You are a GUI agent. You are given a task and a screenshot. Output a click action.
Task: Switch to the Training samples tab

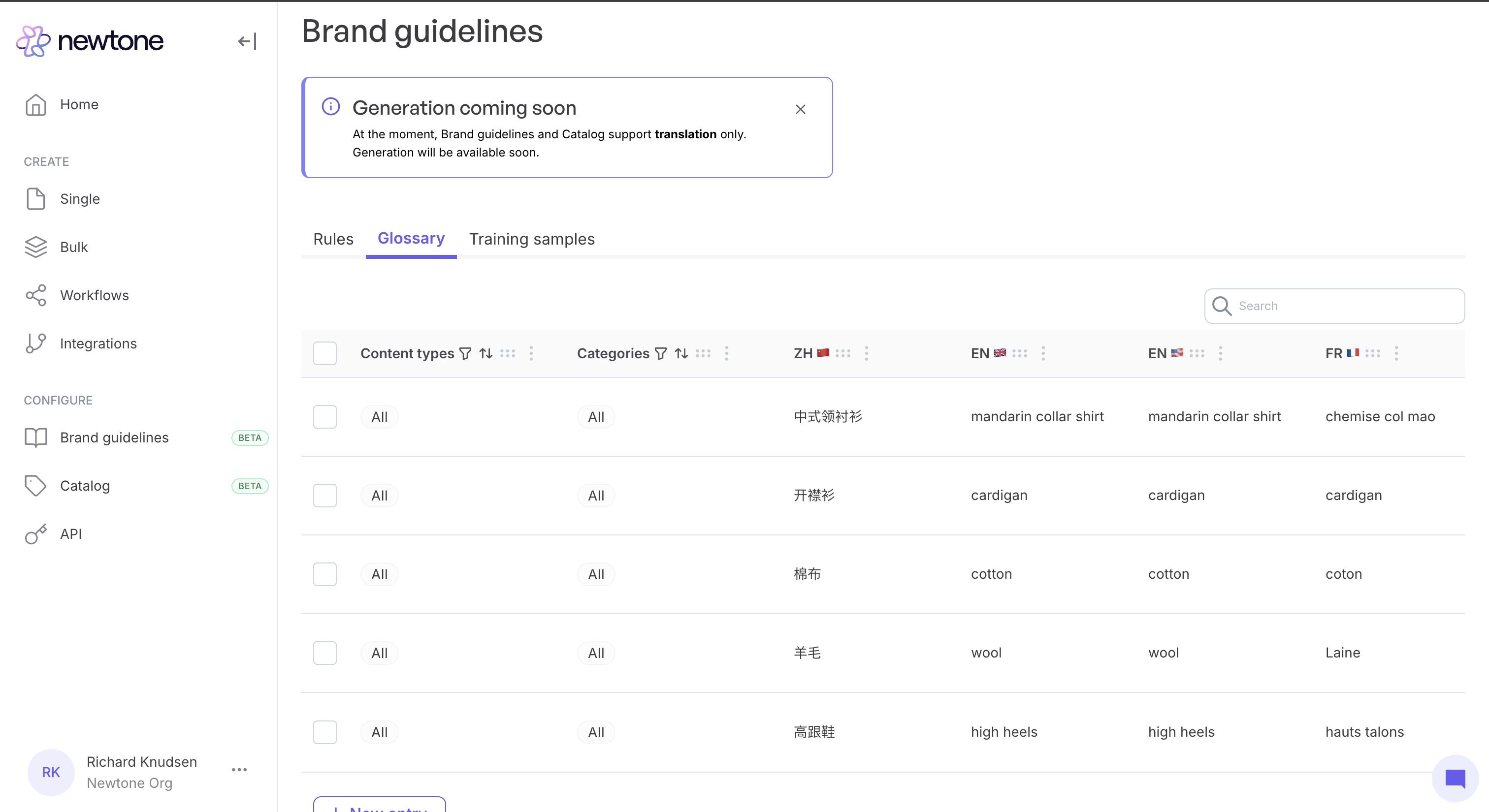point(532,239)
